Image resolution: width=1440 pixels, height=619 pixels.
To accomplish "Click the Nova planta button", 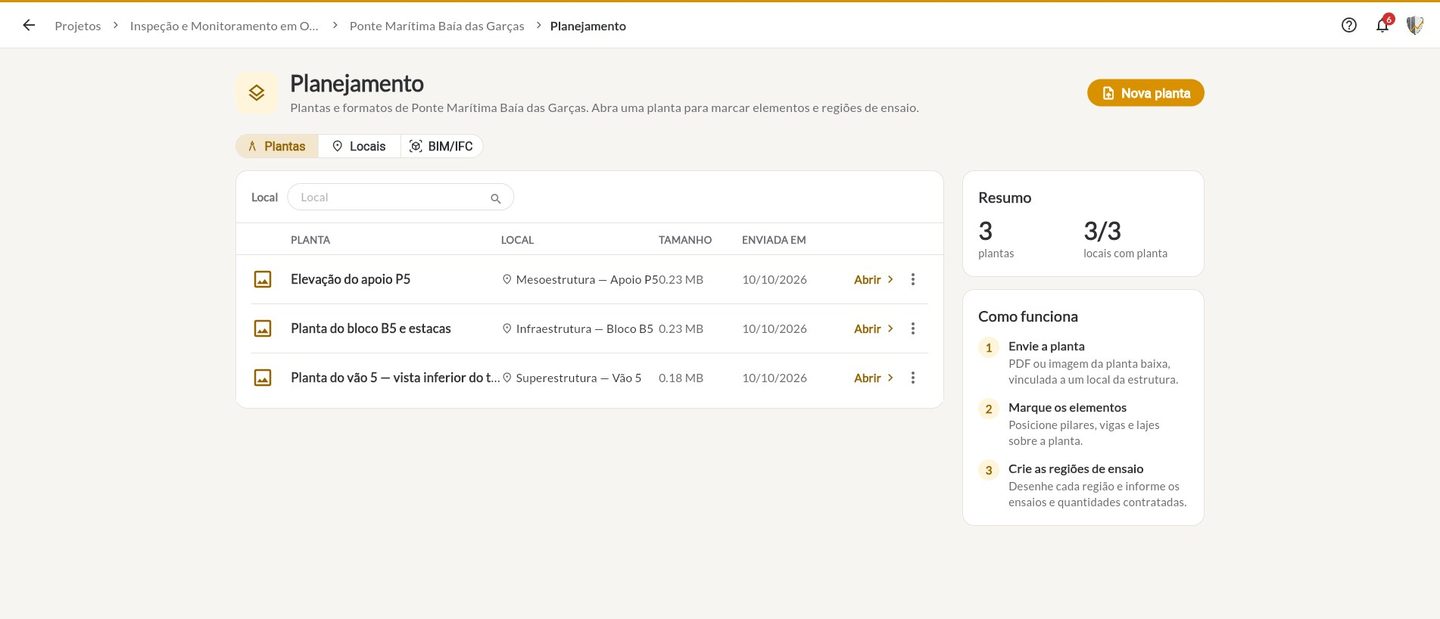I will pyautogui.click(x=1146, y=93).
